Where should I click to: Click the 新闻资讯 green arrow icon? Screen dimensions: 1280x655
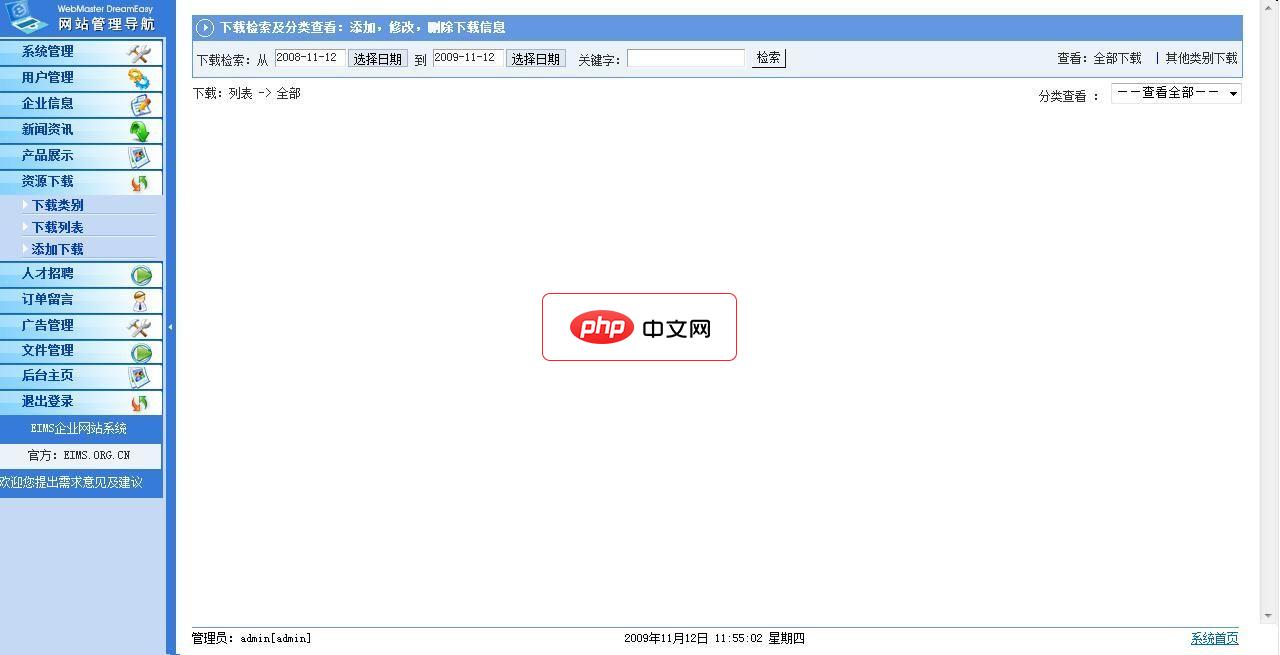coord(139,130)
